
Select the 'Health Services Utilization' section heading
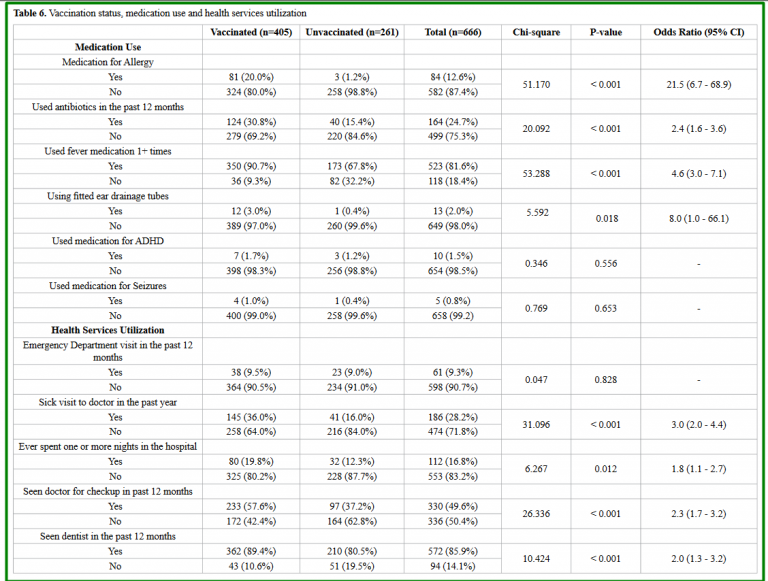click(108, 330)
